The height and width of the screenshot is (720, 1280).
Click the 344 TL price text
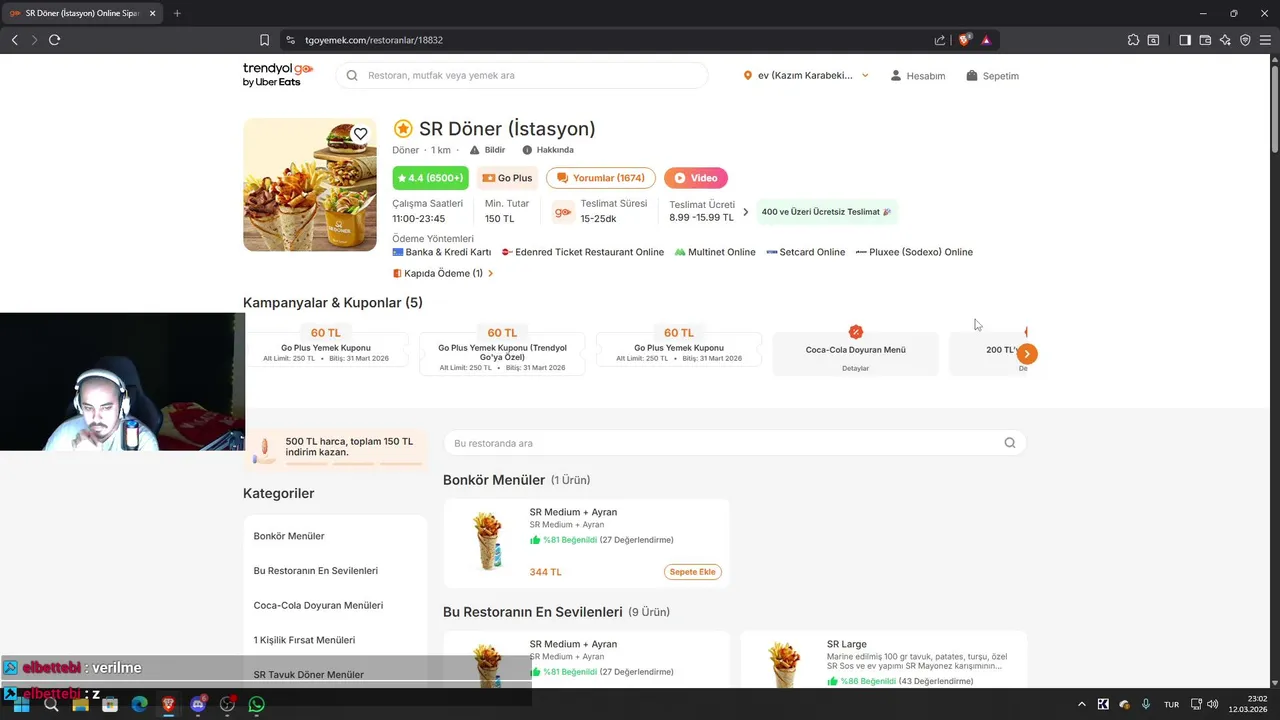pos(545,572)
